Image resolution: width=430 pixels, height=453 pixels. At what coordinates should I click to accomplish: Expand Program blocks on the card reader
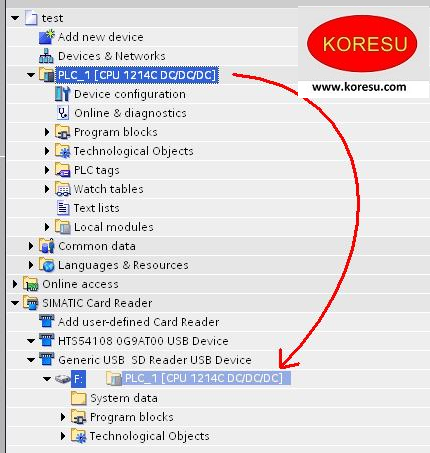point(63,417)
